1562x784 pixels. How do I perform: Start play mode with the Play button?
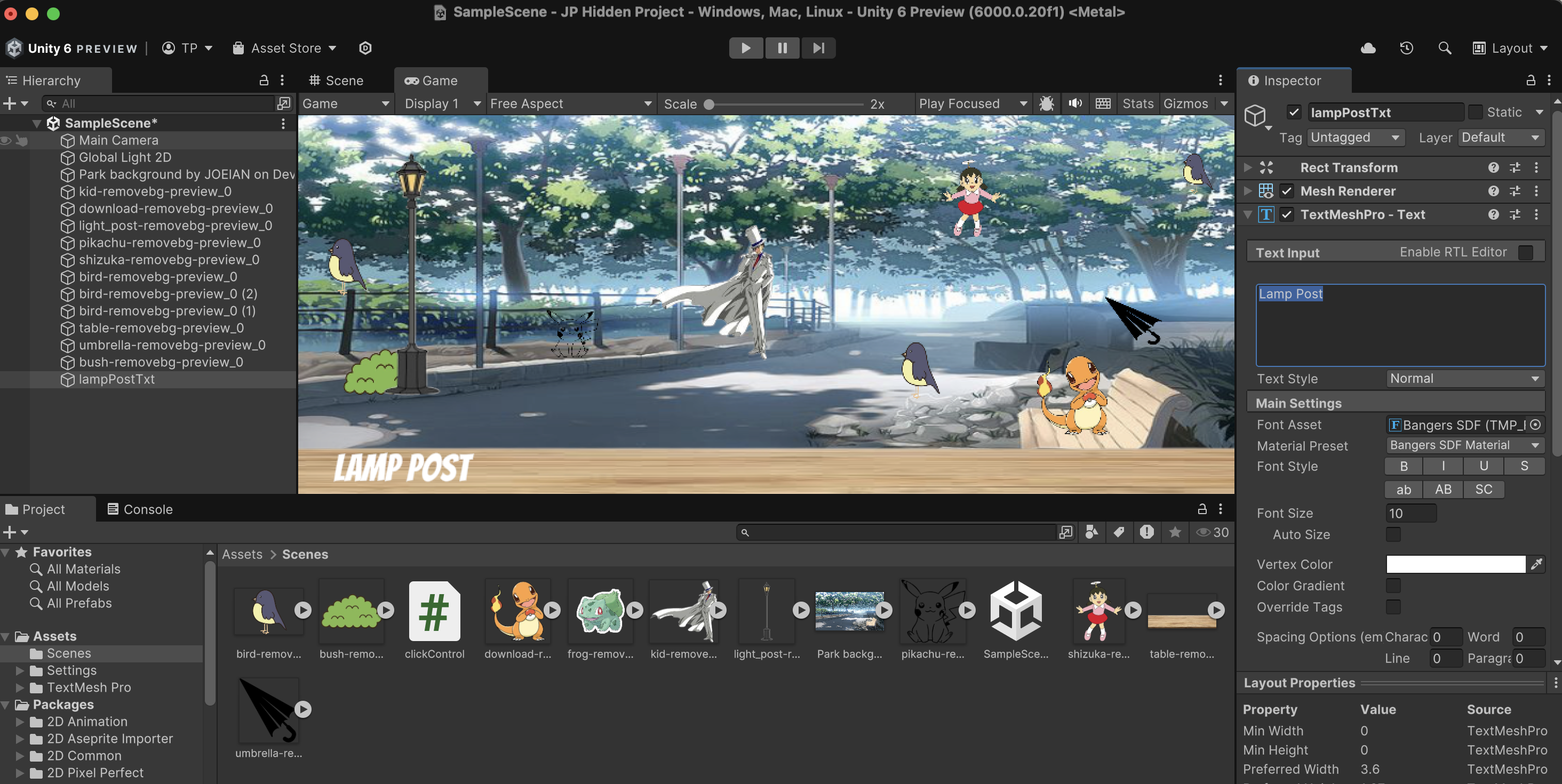pyautogui.click(x=746, y=48)
